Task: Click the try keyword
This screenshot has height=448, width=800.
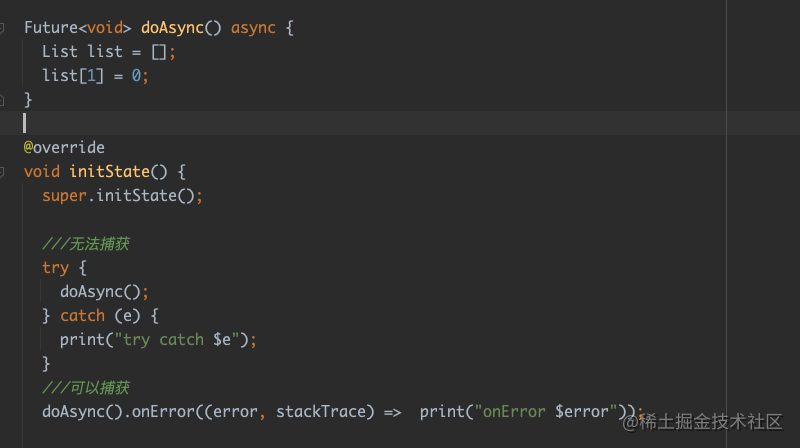Action: point(55,268)
